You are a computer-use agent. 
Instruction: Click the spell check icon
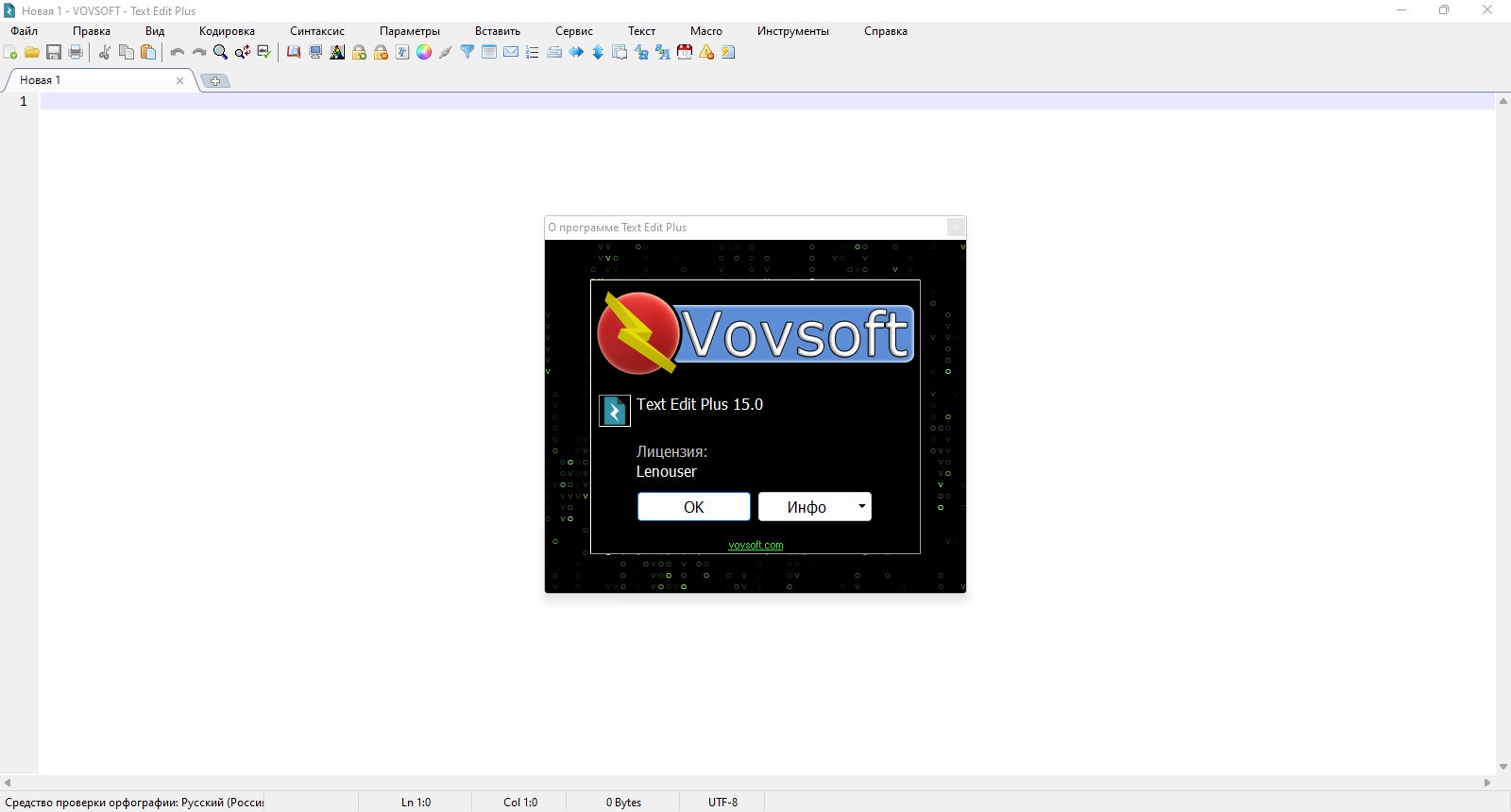(x=264, y=52)
